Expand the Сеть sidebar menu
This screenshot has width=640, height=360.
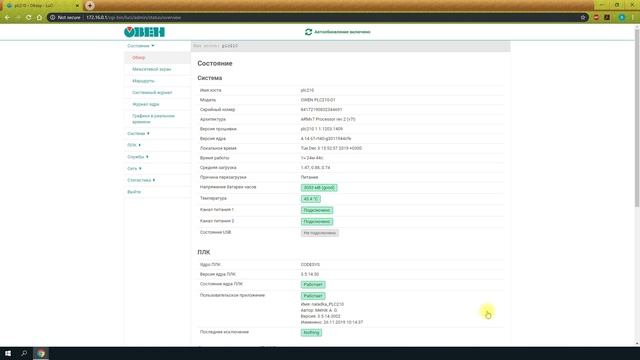134,169
